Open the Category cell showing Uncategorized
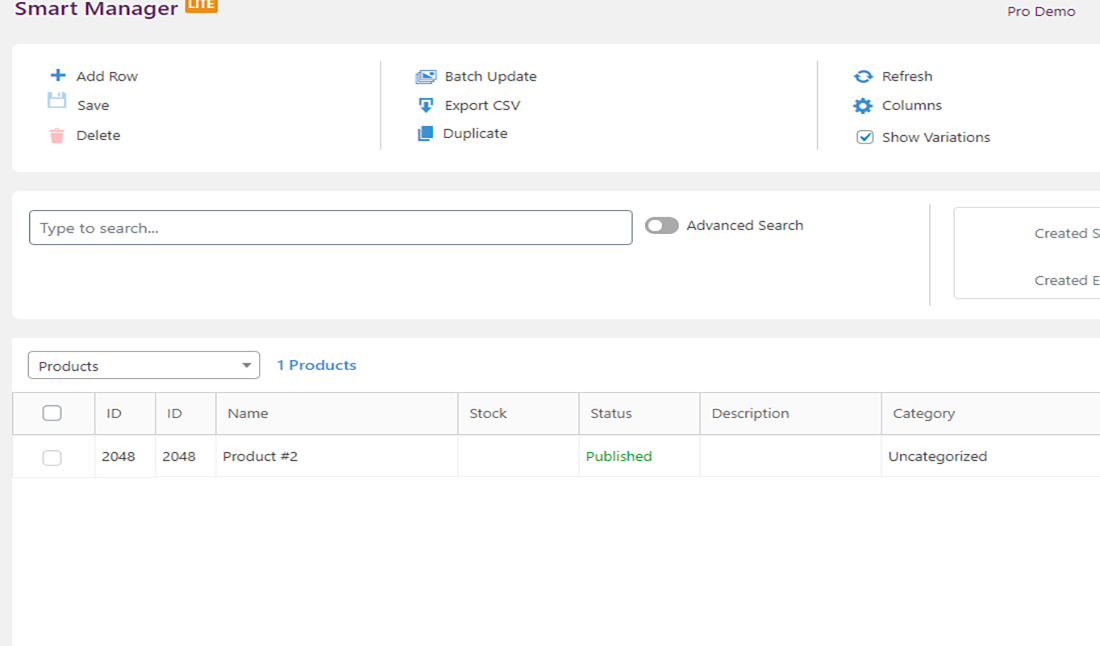 pyautogui.click(x=937, y=456)
